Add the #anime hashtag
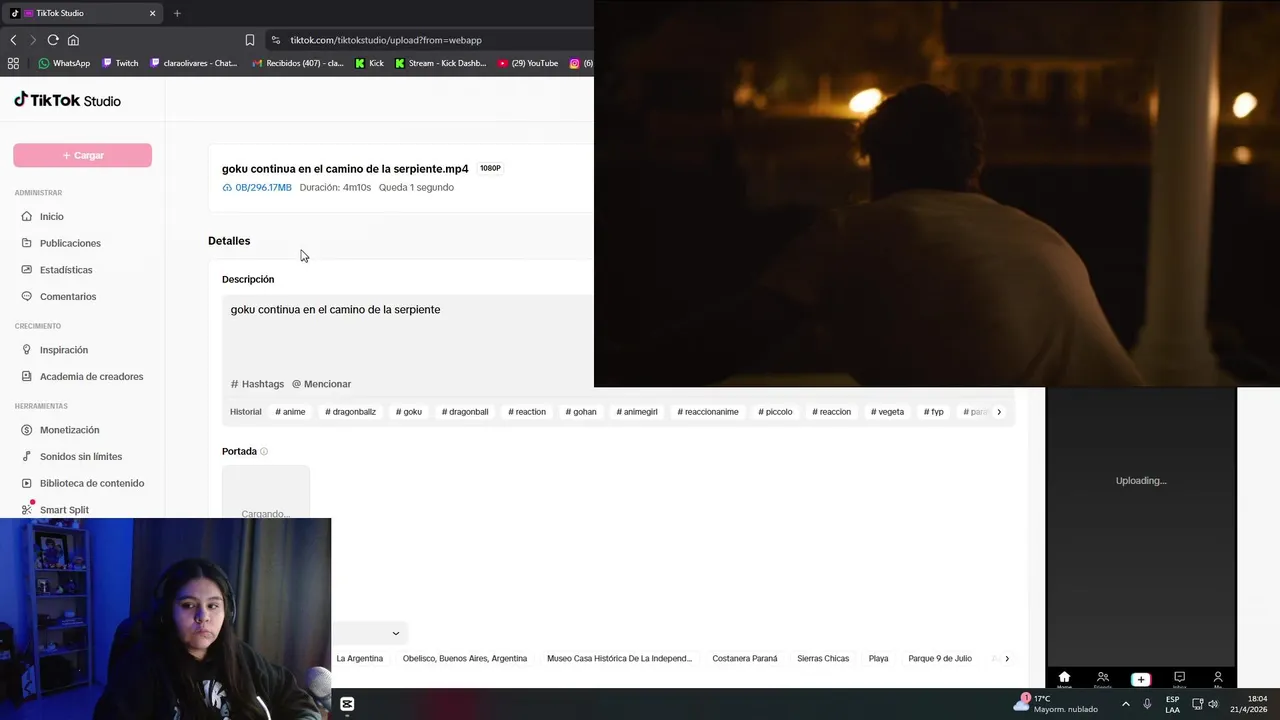This screenshot has width=1280, height=720. point(290,412)
